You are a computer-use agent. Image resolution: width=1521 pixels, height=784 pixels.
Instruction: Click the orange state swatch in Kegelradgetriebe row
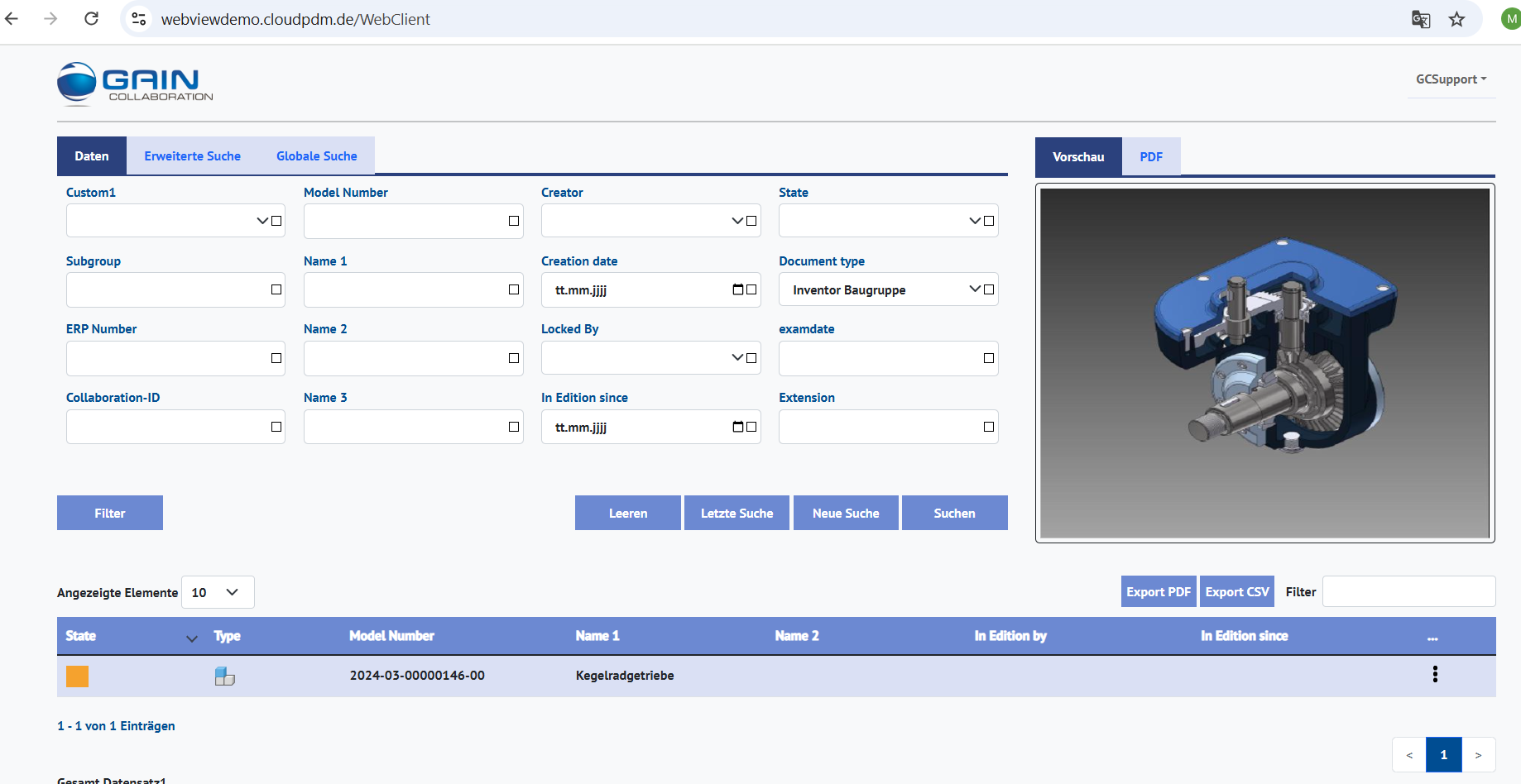tap(77, 676)
